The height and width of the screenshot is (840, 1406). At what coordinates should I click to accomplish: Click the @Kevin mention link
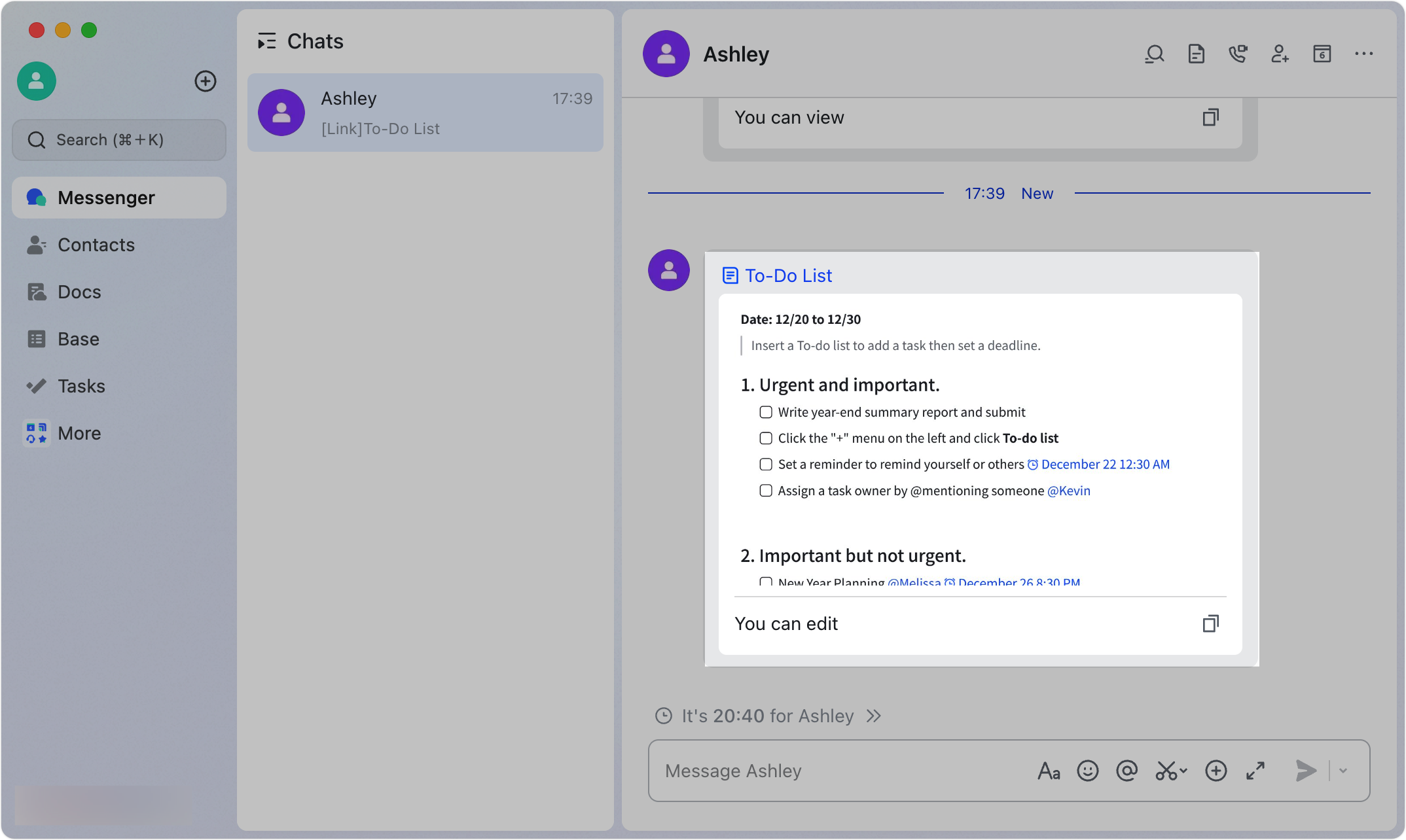[1068, 491]
